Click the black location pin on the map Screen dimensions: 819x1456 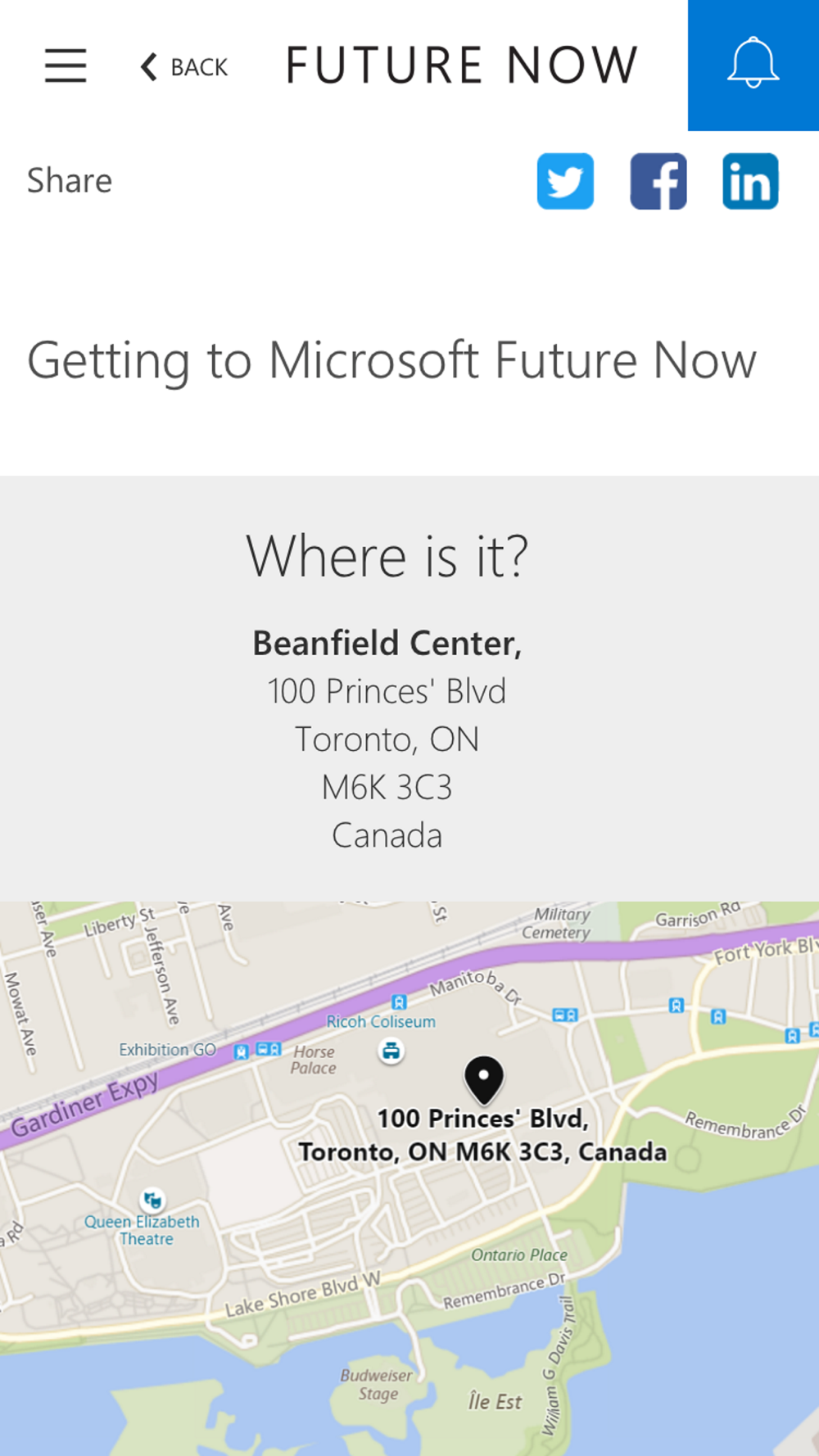pyautogui.click(x=484, y=1079)
